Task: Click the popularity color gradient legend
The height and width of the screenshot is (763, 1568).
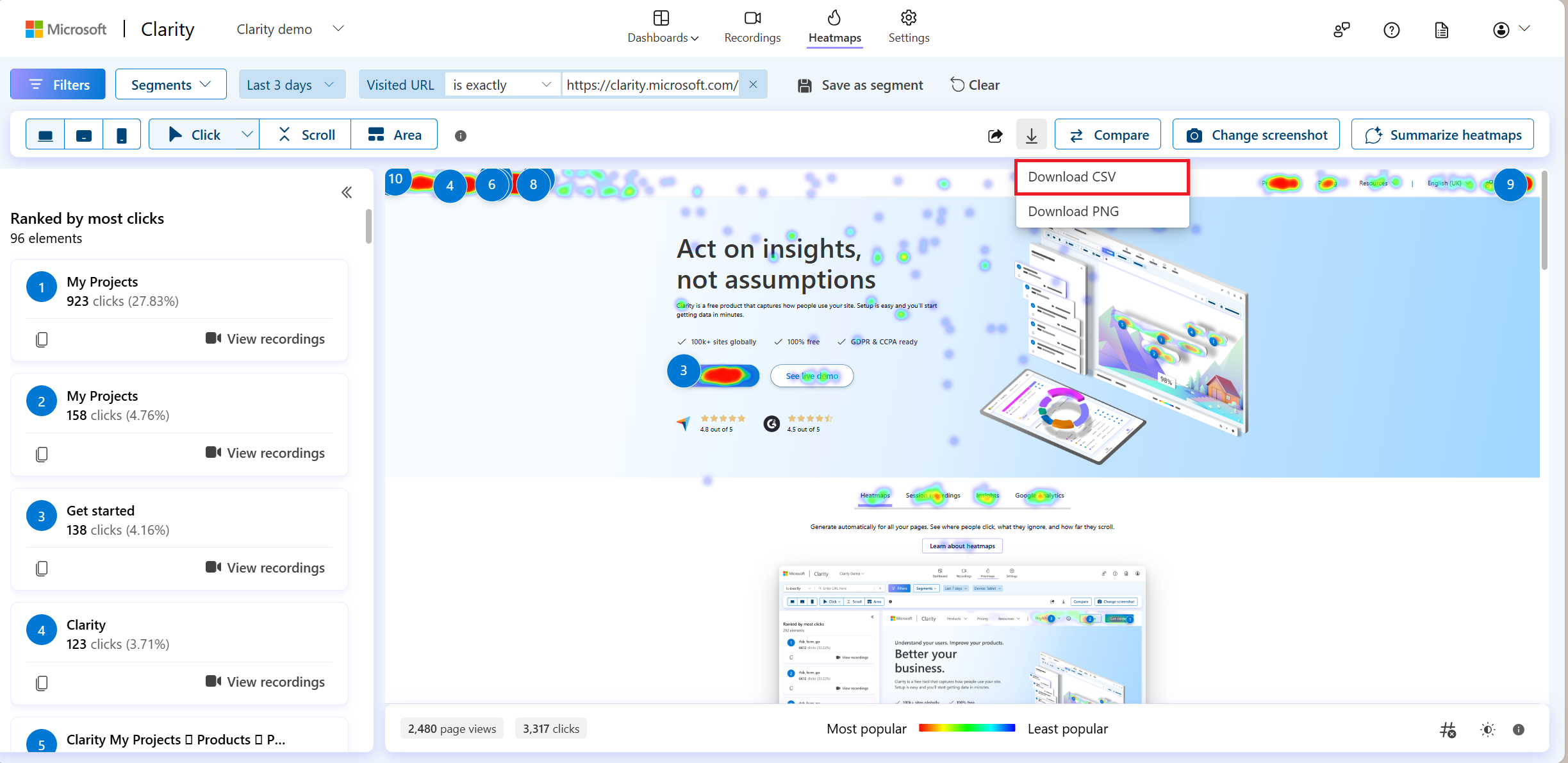Action: [967, 728]
